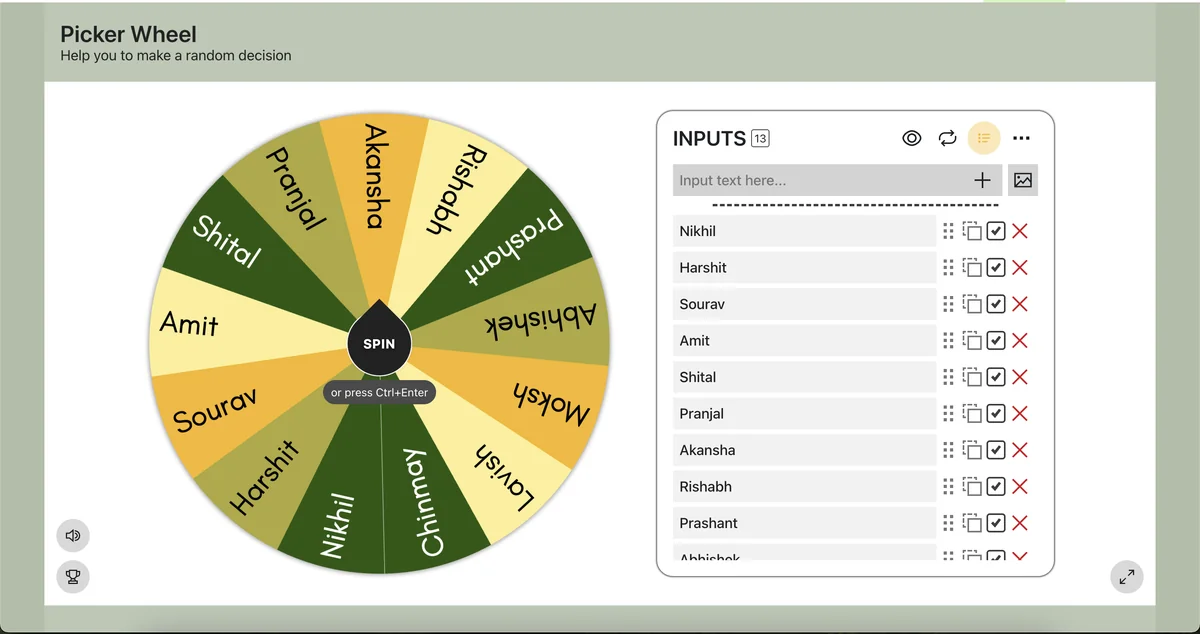The height and width of the screenshot is (634, 1200).
Task: Disable the Pranjal entry checkbox
Action: (996, 413)
